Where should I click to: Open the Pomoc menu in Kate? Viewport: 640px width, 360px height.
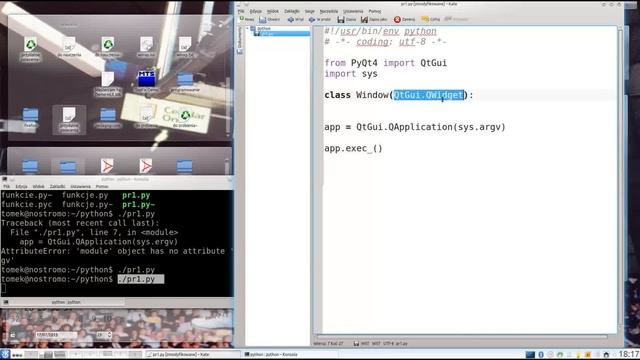pos(375,11)
